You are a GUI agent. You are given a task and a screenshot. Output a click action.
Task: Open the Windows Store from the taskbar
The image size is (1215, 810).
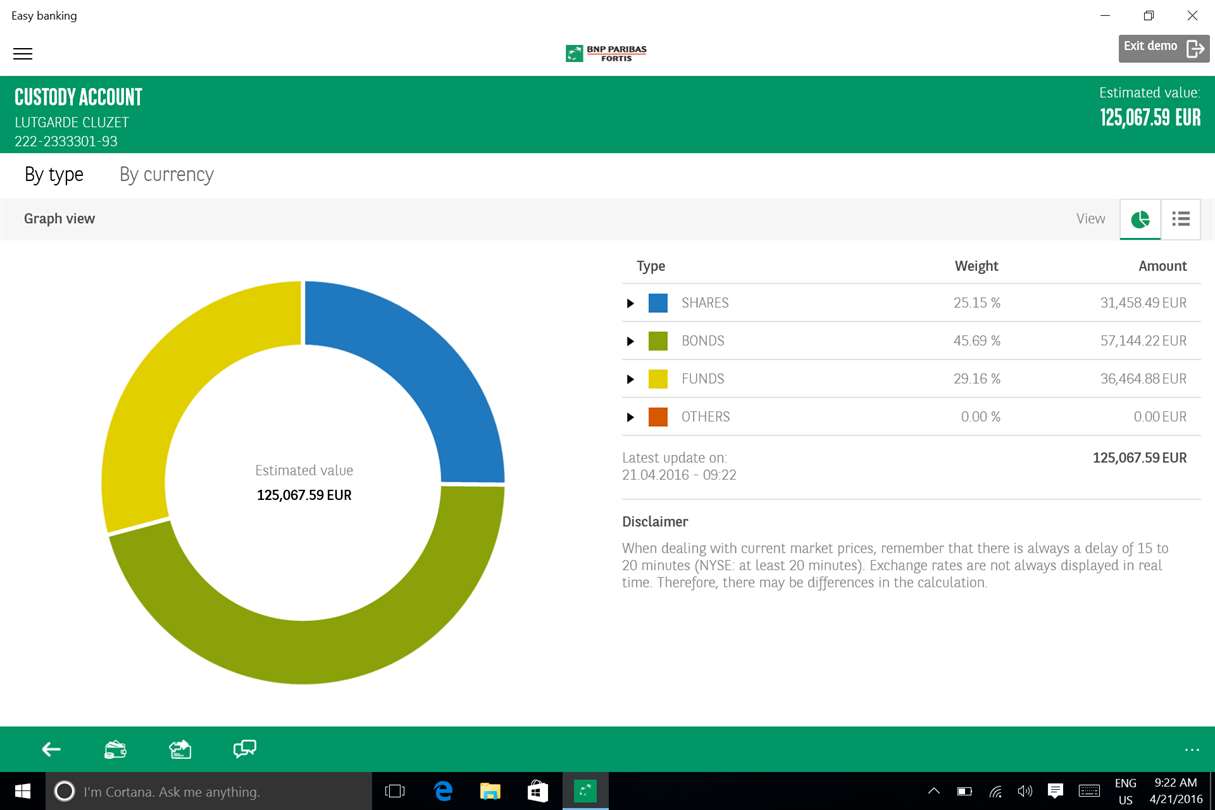coord(538,791)
